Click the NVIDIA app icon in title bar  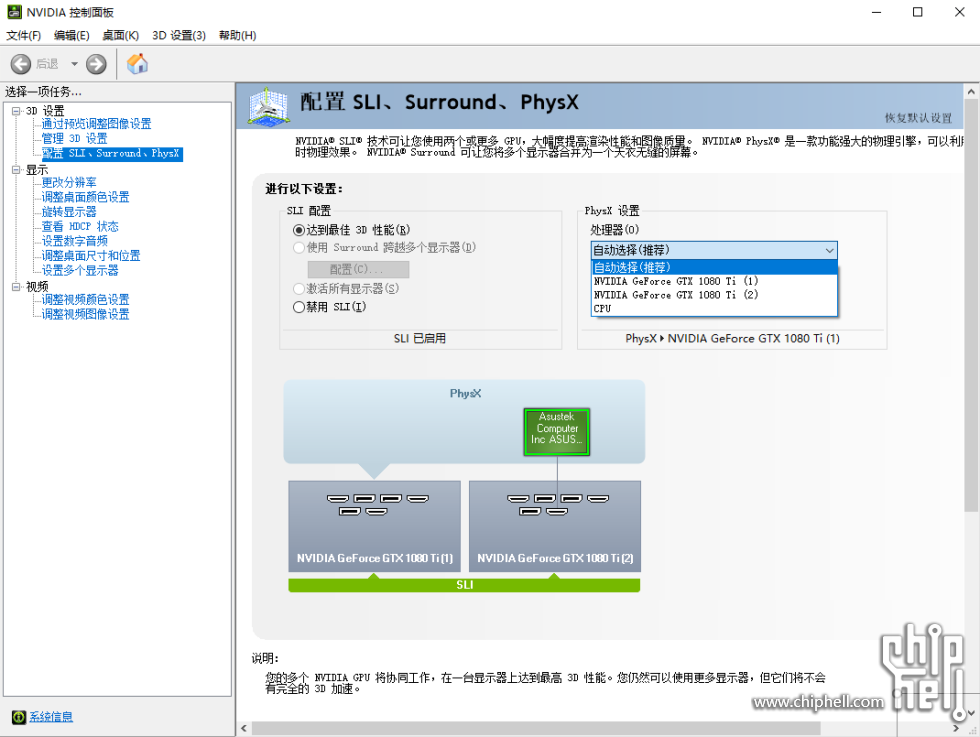click(14, 12)
